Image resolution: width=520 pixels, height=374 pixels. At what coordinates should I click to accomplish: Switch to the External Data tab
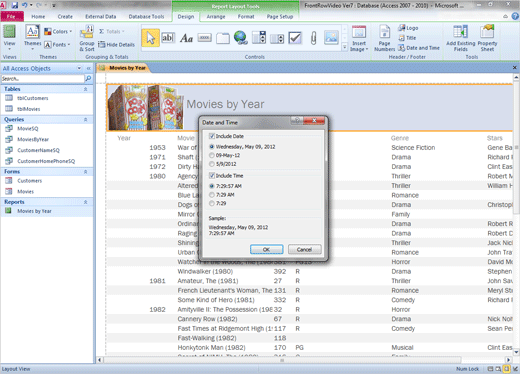(x=101, y=16)
